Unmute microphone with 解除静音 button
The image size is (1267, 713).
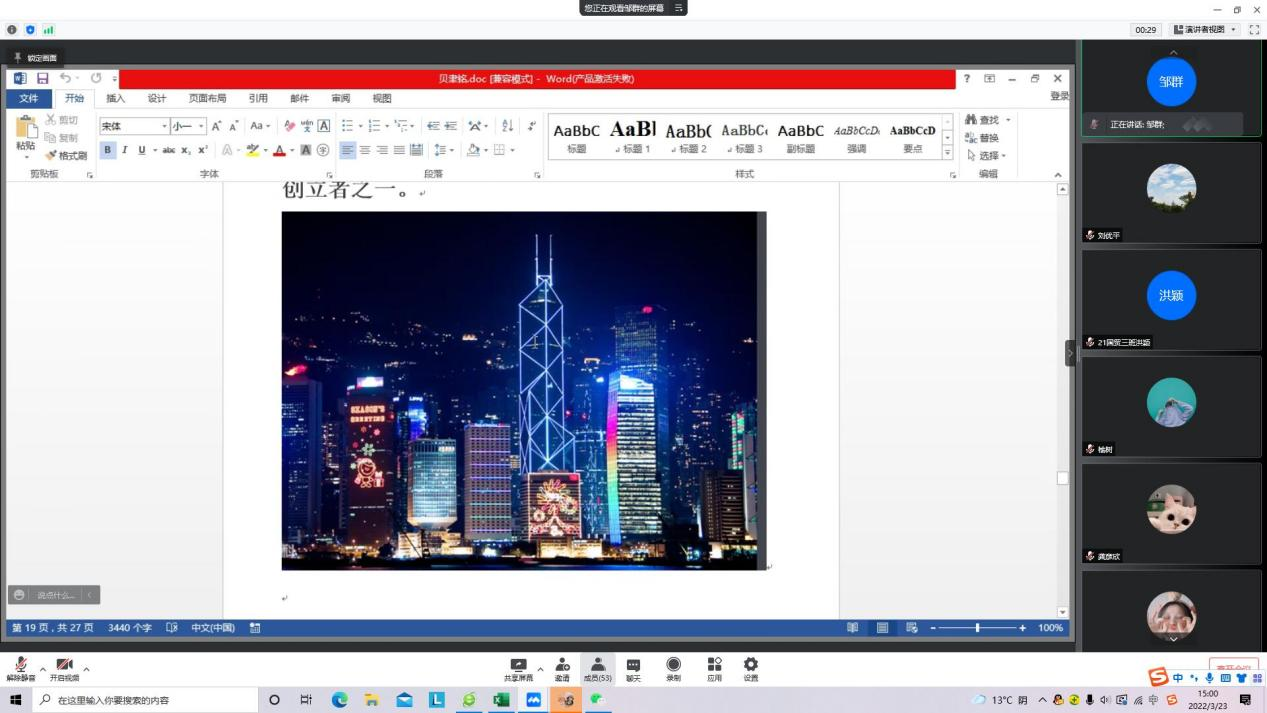(x=20, y=666)
